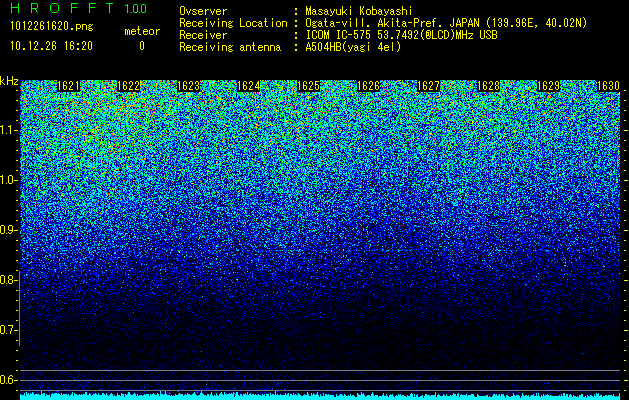Screen dimensions: 629x400
Task: Click the 1.0 frequency axis label
Action: point(8,181)
